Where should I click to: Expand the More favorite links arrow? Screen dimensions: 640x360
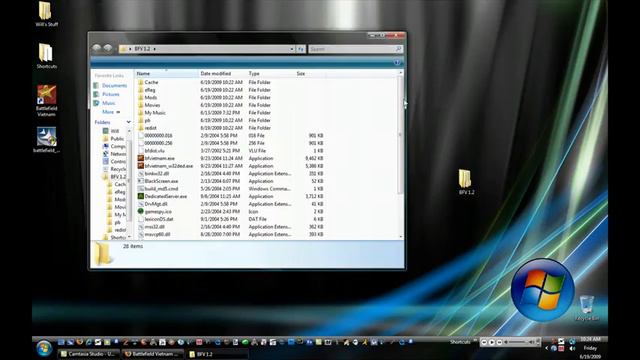point(118,112)
